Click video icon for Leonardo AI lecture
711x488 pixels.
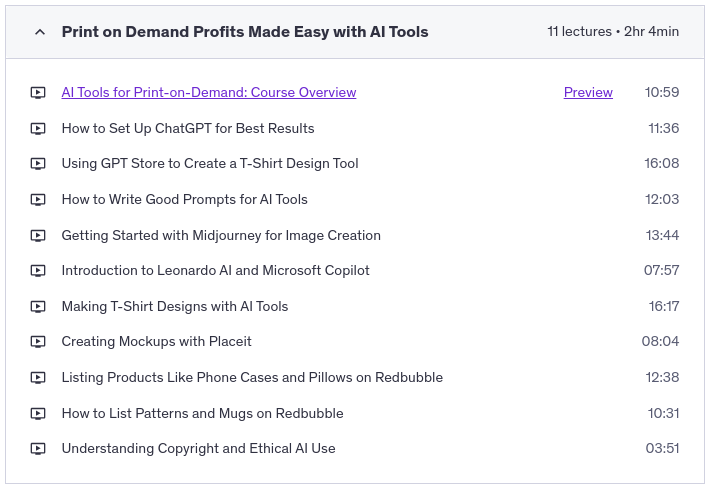tap(38, 271)
